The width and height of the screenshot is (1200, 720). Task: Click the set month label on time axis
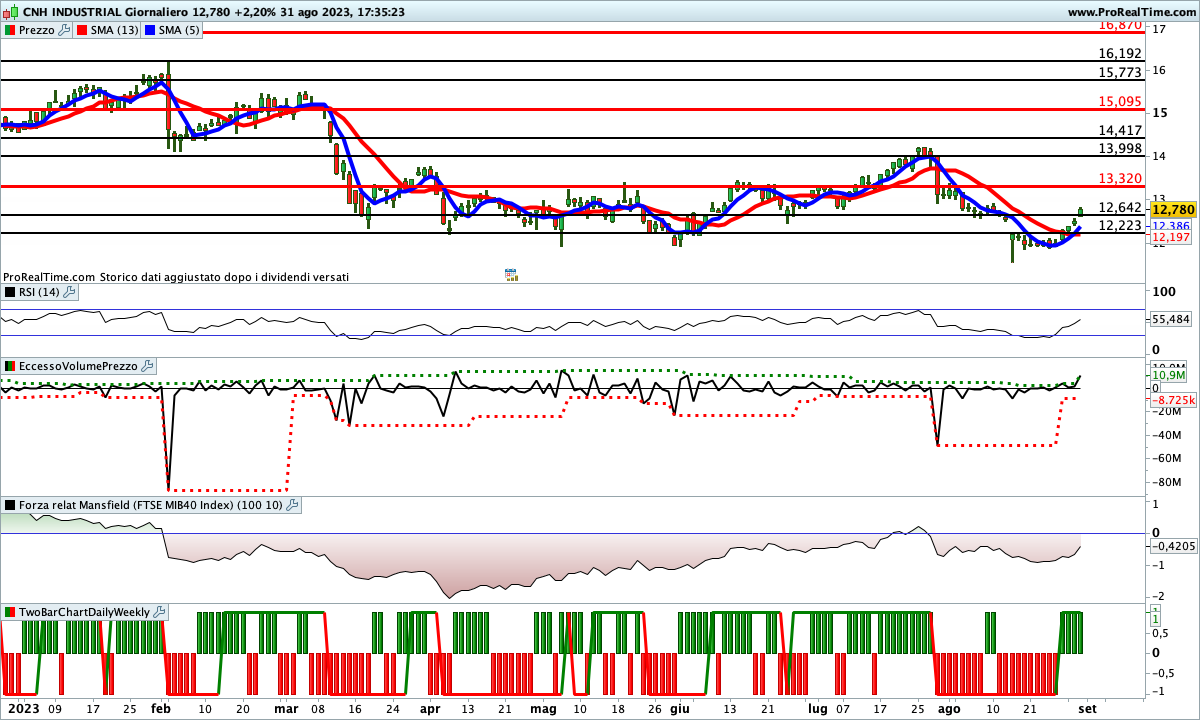point(1087,708)
